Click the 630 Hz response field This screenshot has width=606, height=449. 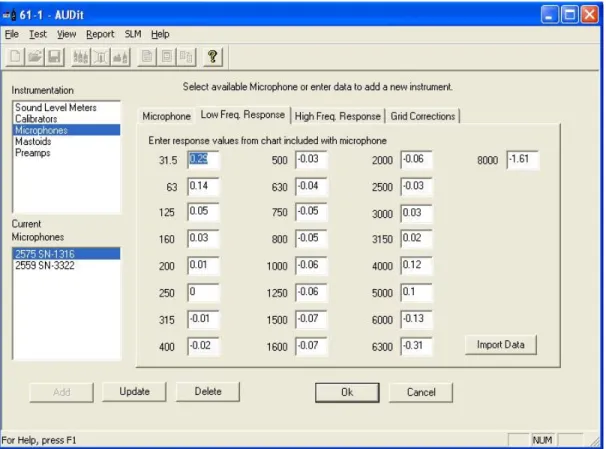coord(311,187)
